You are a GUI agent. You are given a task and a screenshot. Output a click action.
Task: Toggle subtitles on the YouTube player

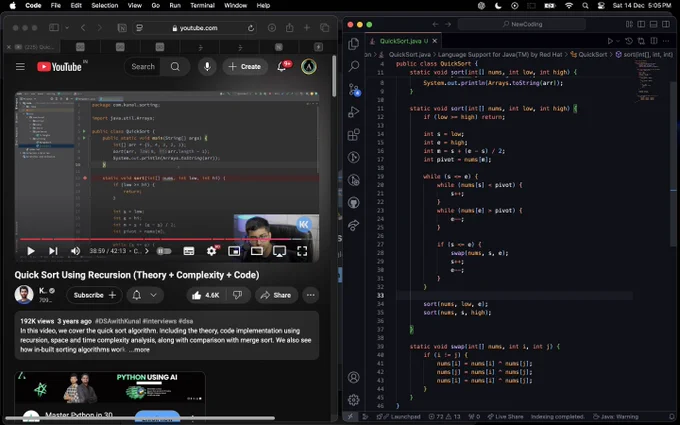pos(189,251)
